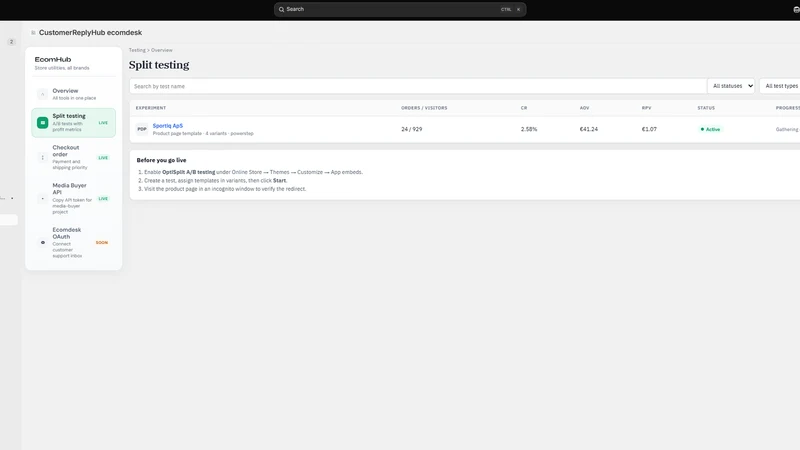This screenshot has width=800, height=450.
Task: Click the Checkout order sidebar icon
Action: (x=42, y=158)
